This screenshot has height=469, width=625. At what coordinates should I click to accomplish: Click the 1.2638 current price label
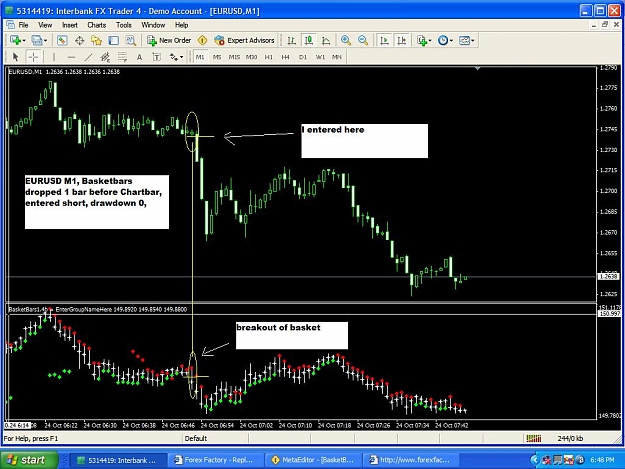tap(608, 277)
